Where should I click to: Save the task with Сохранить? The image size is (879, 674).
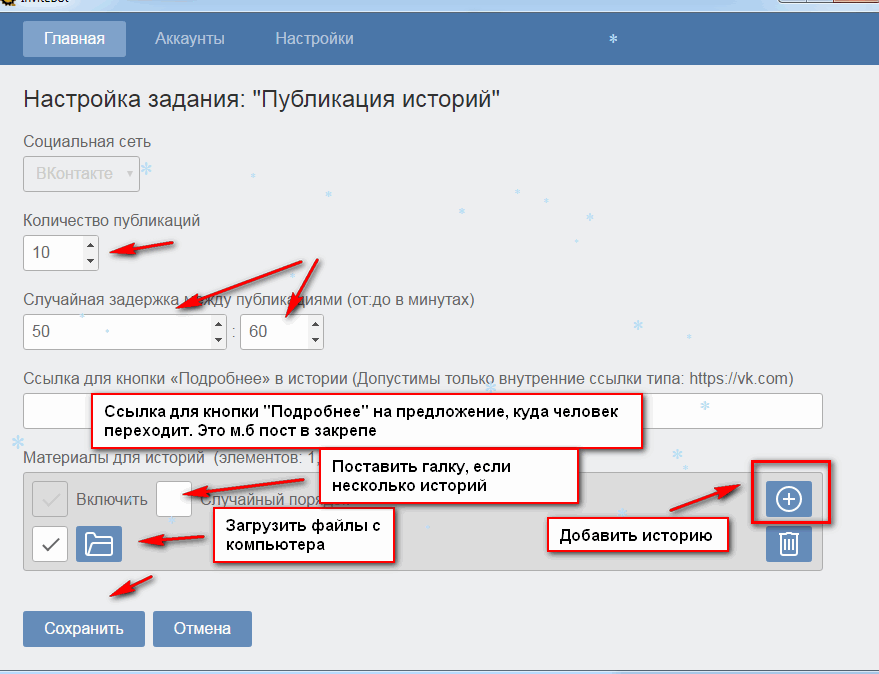coord(84,629)
